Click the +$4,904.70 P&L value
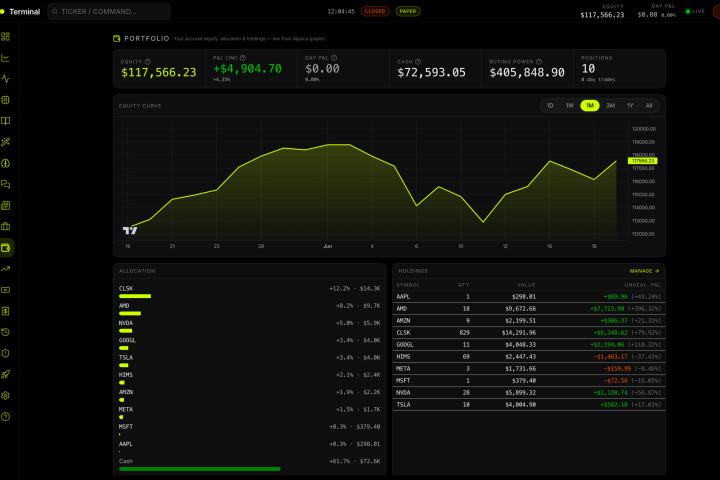The image size is (720, 480). pos(248,69)
